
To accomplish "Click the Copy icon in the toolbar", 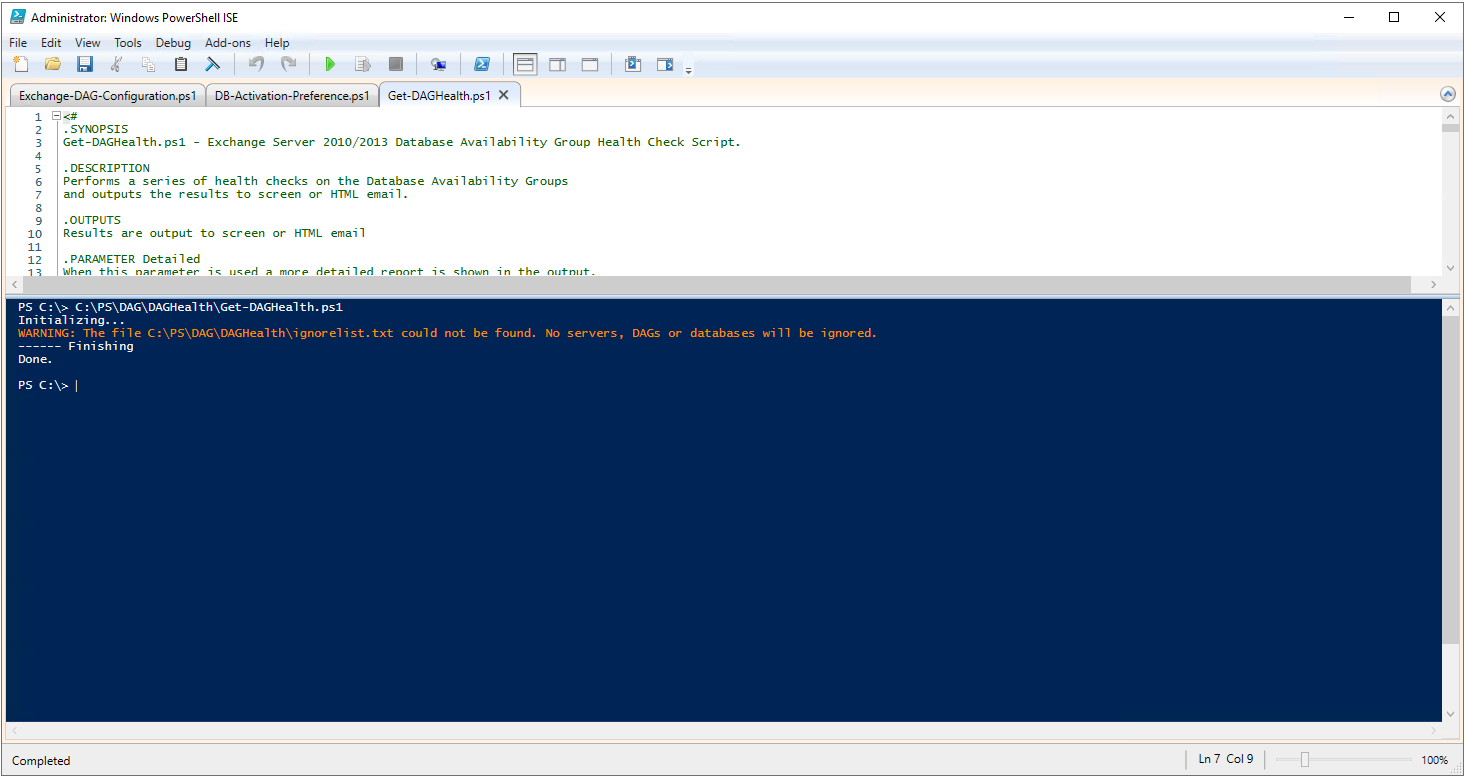I will [149, 64].
